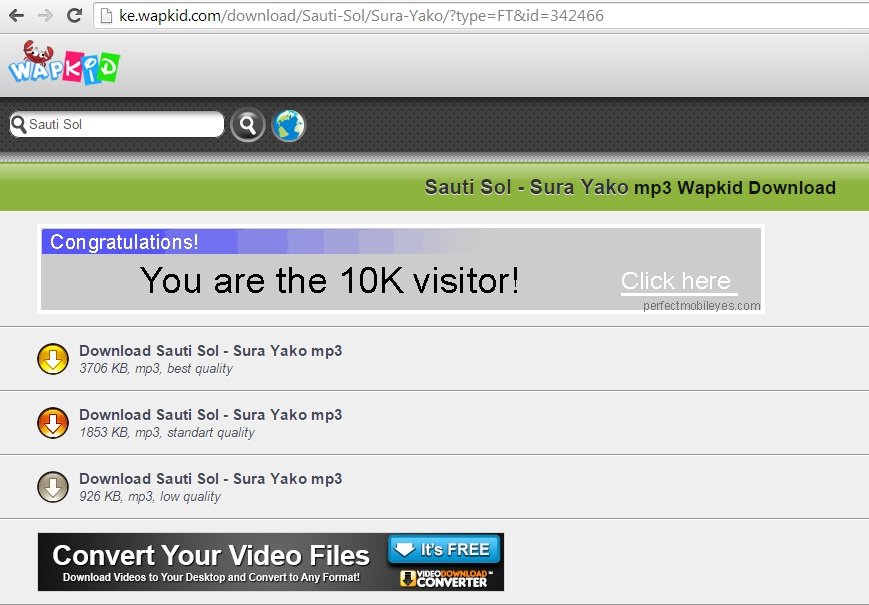Viewport: 869px width, 605px height.
Task: Click the yellow best quality download icon
Action: point(52,359)
